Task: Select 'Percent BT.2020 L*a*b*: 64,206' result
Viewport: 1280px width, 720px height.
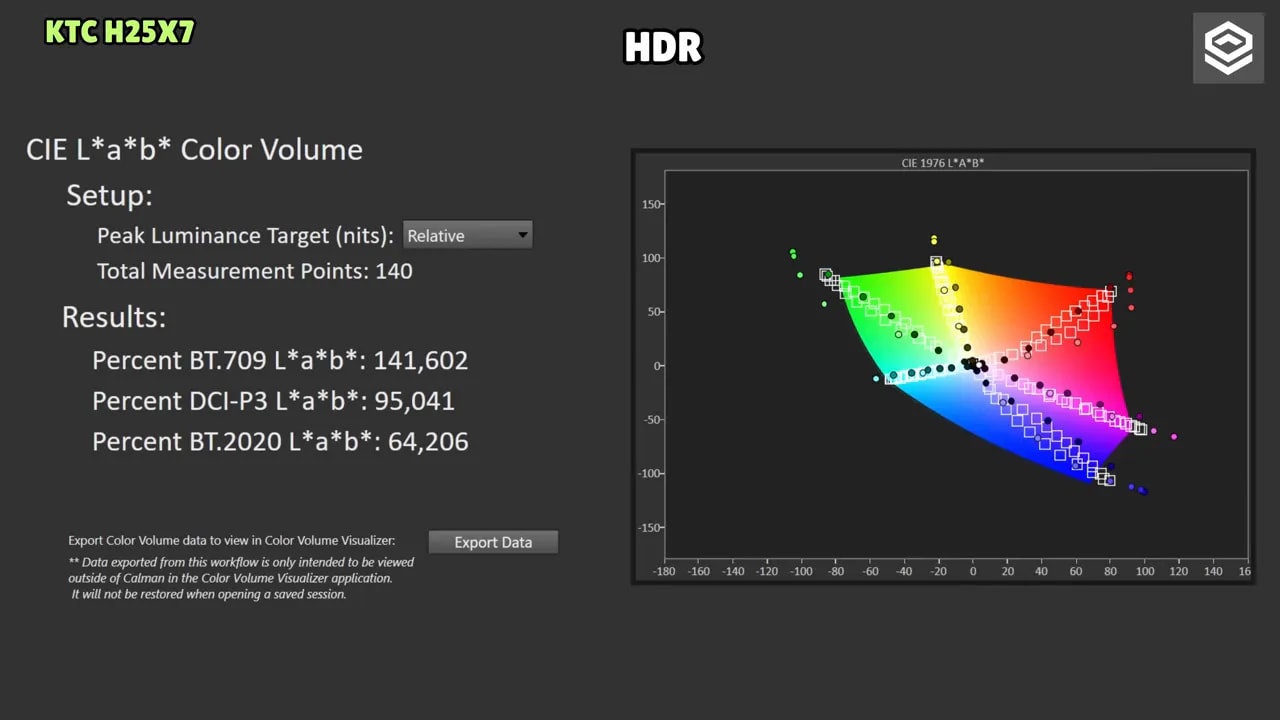Action: (280, 442)
